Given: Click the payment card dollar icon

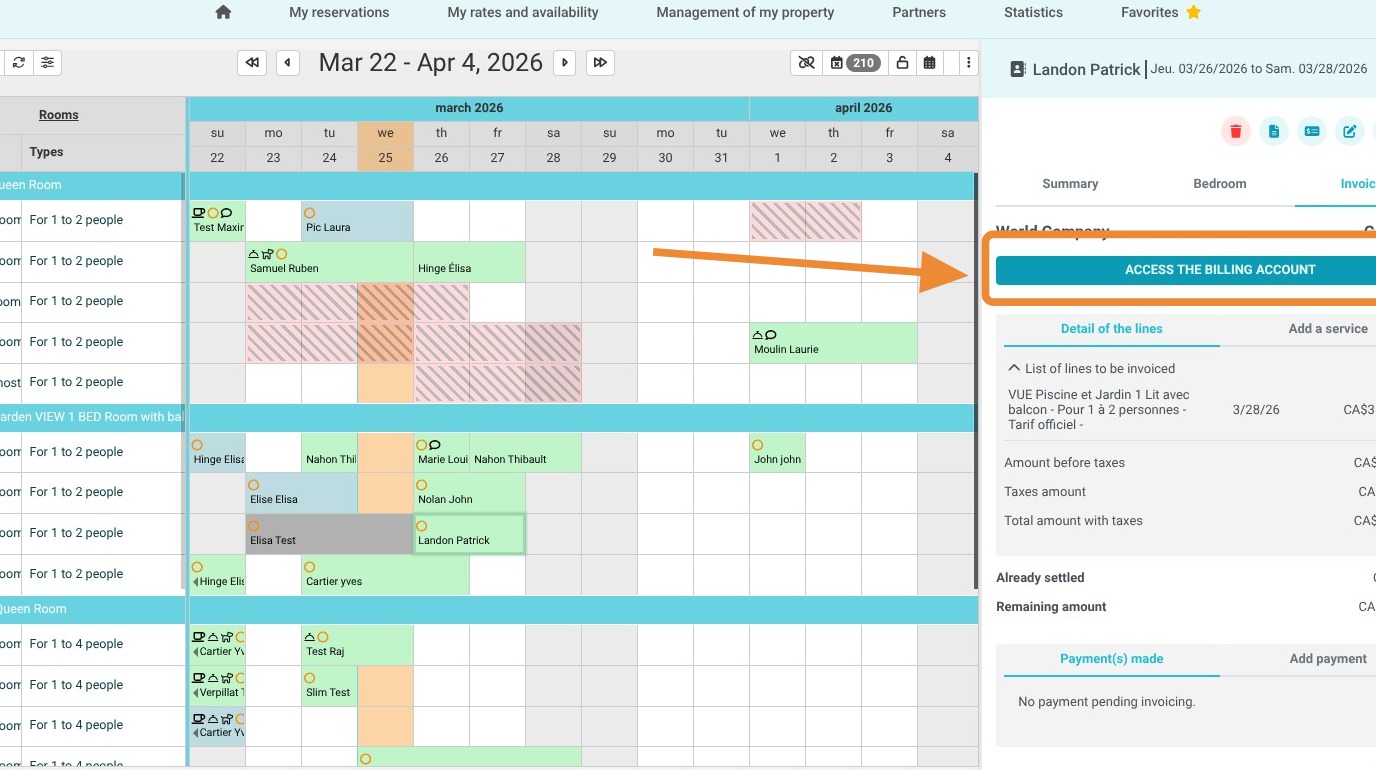Looking at the screenshot, I should 1312,131.
